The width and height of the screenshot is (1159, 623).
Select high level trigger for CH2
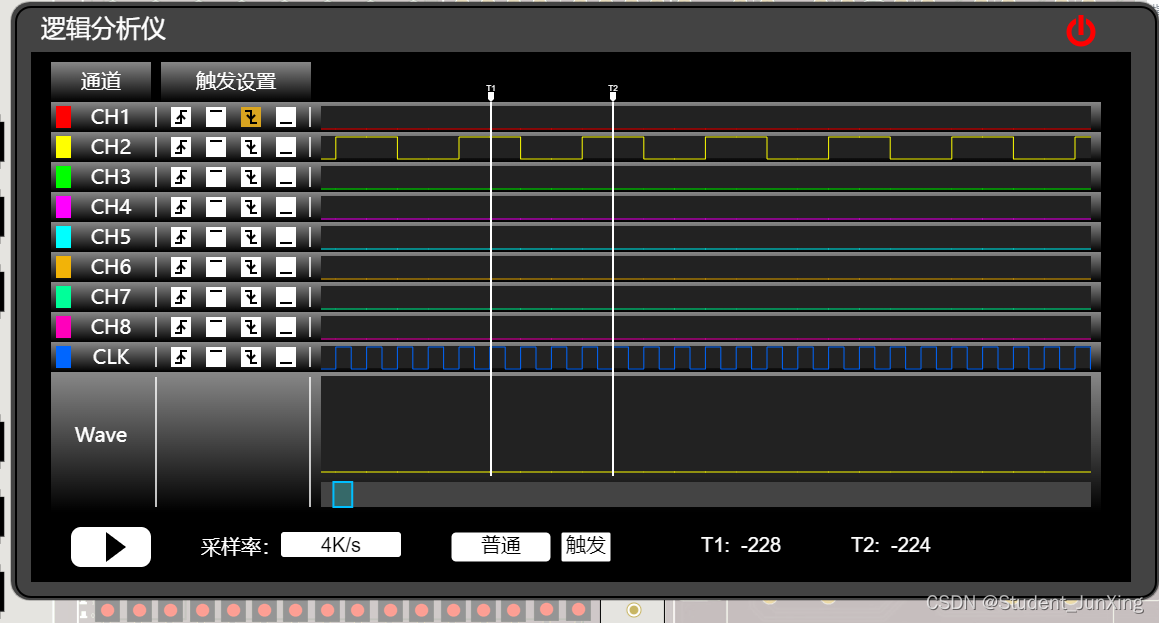point(216,147)
